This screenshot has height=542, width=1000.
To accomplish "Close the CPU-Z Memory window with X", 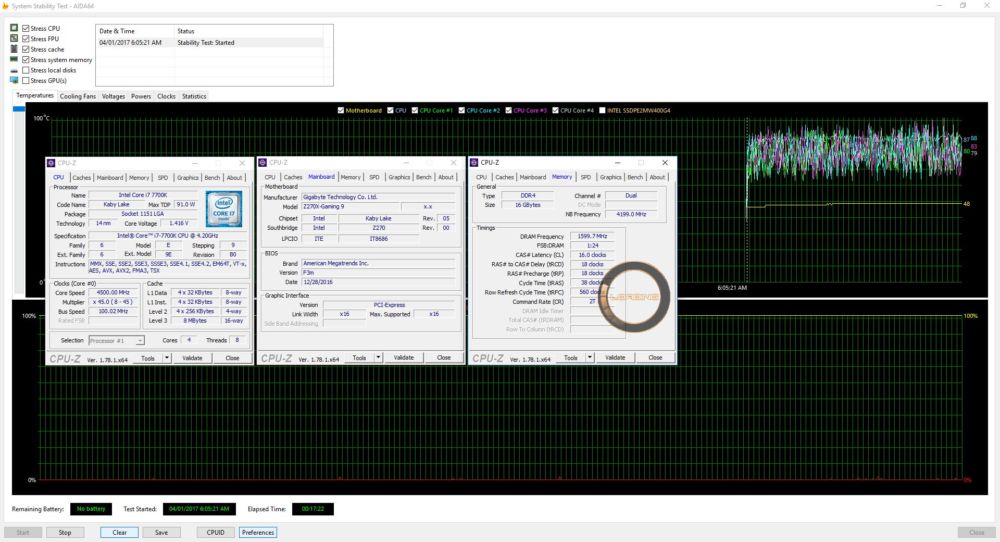I will pyautogui.click(x=665, y=163).
